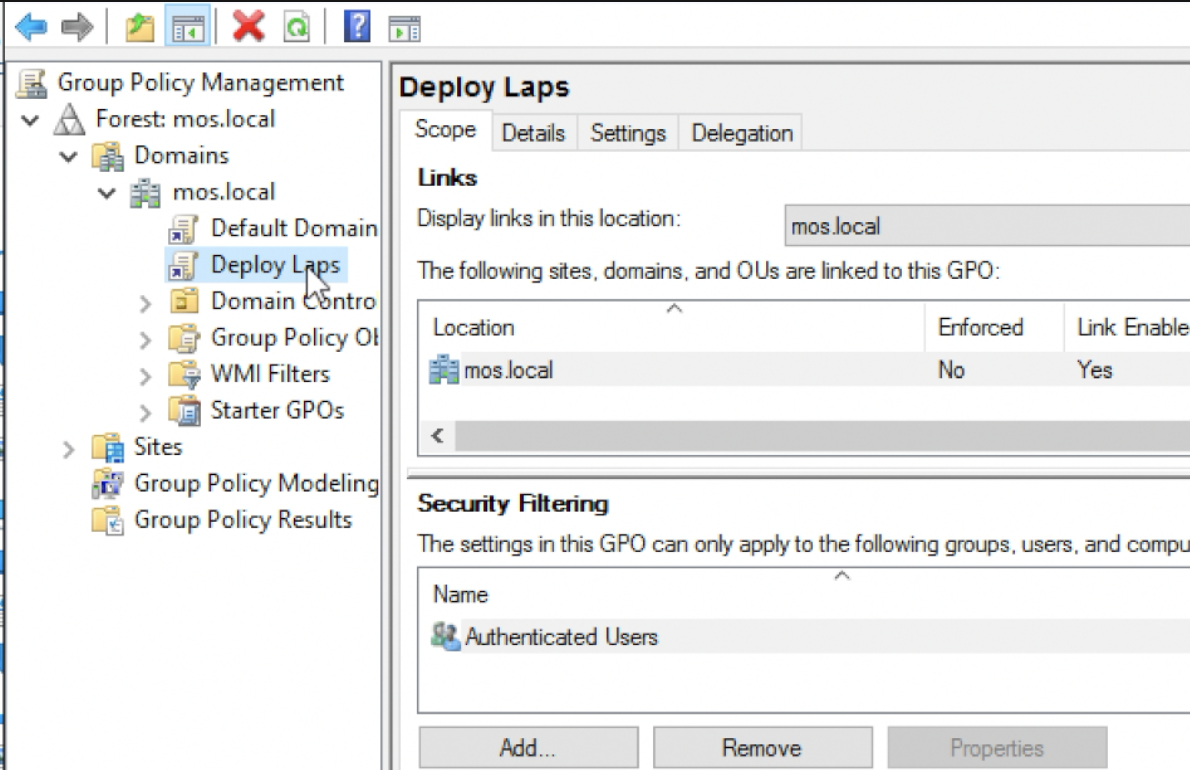The image size is (1190, 770).
Task: Click the Remove button
Action: (762, 748)
